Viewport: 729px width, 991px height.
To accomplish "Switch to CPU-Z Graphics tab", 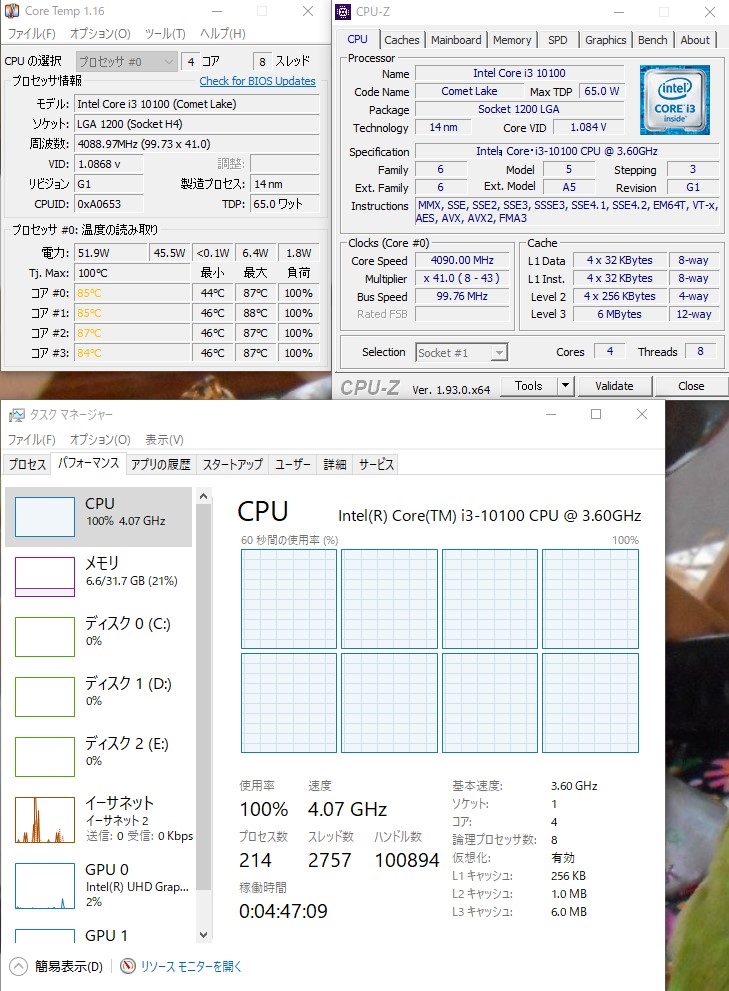I will pos(605,40).
